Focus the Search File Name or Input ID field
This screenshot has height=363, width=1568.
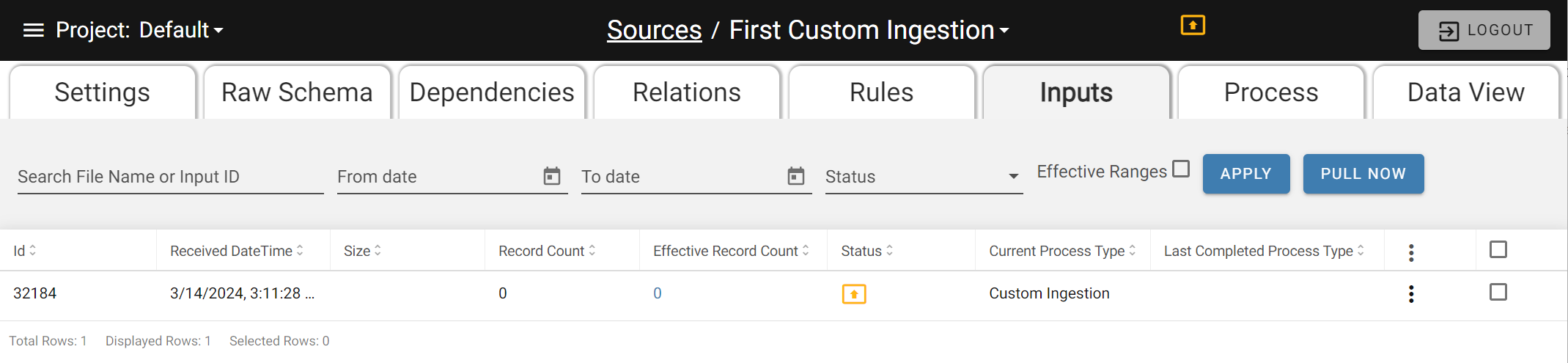coord(171,177)
